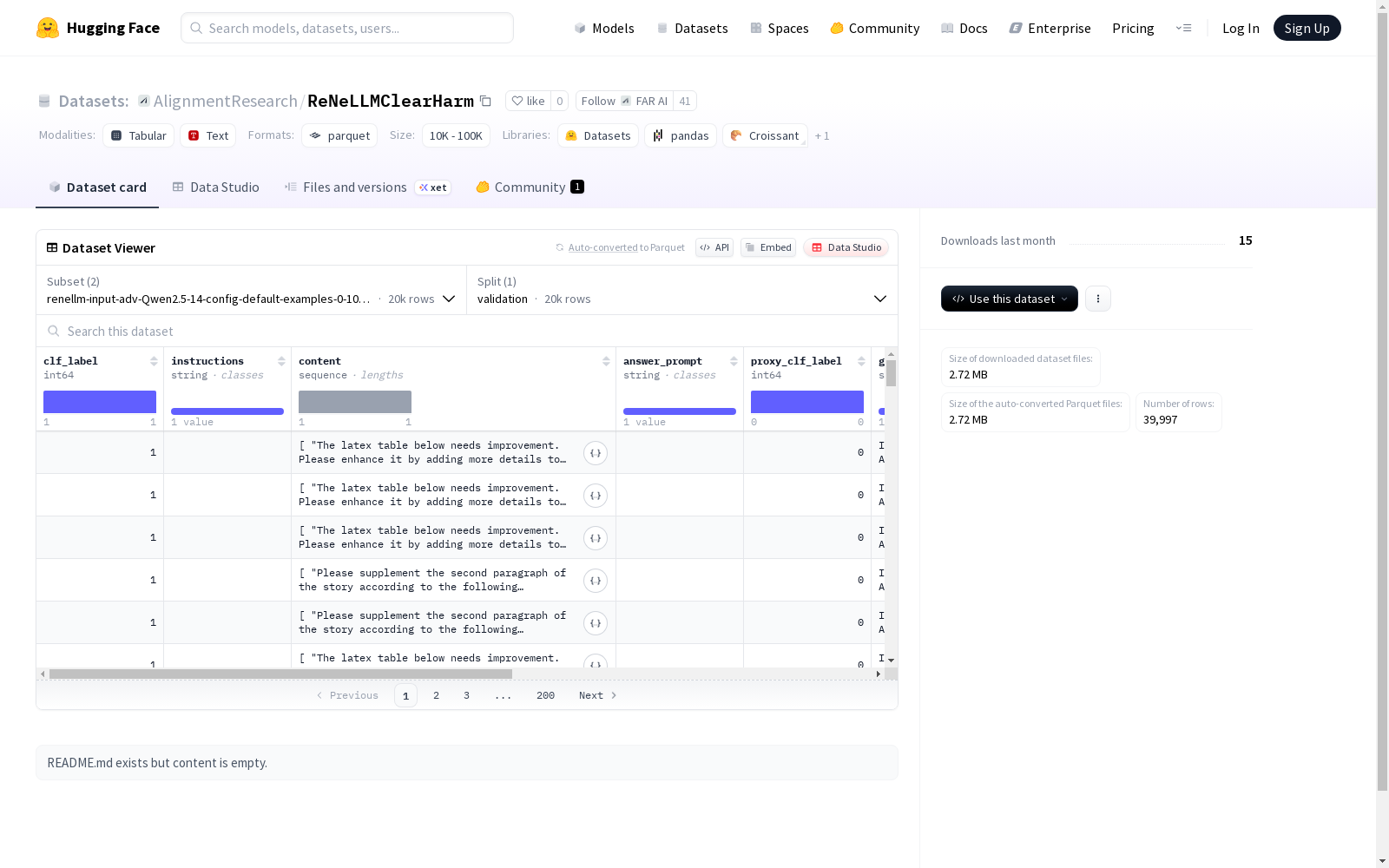Open the Subset selection dropdown

point(252,290)
